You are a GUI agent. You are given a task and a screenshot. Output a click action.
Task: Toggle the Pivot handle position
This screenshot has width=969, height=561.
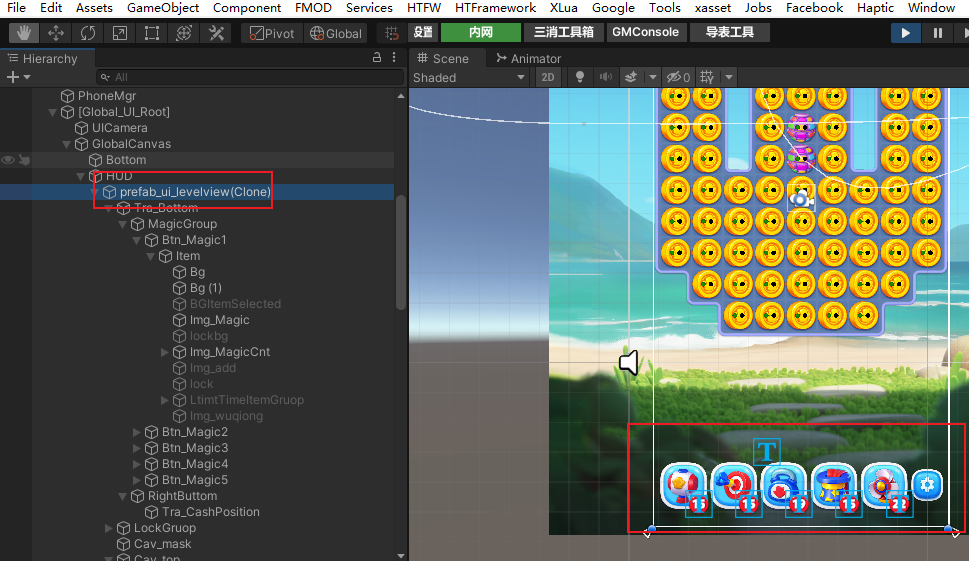click(272, 33)
